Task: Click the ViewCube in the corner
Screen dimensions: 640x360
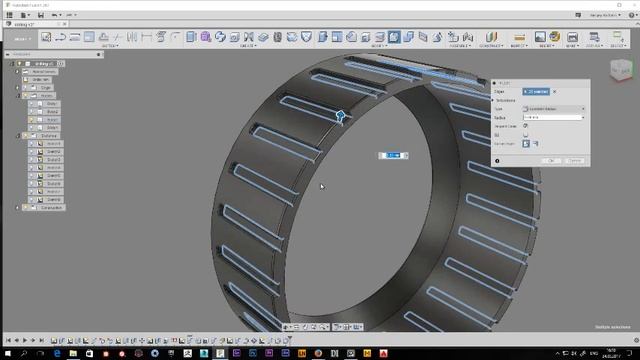Action: pos(621,69)
